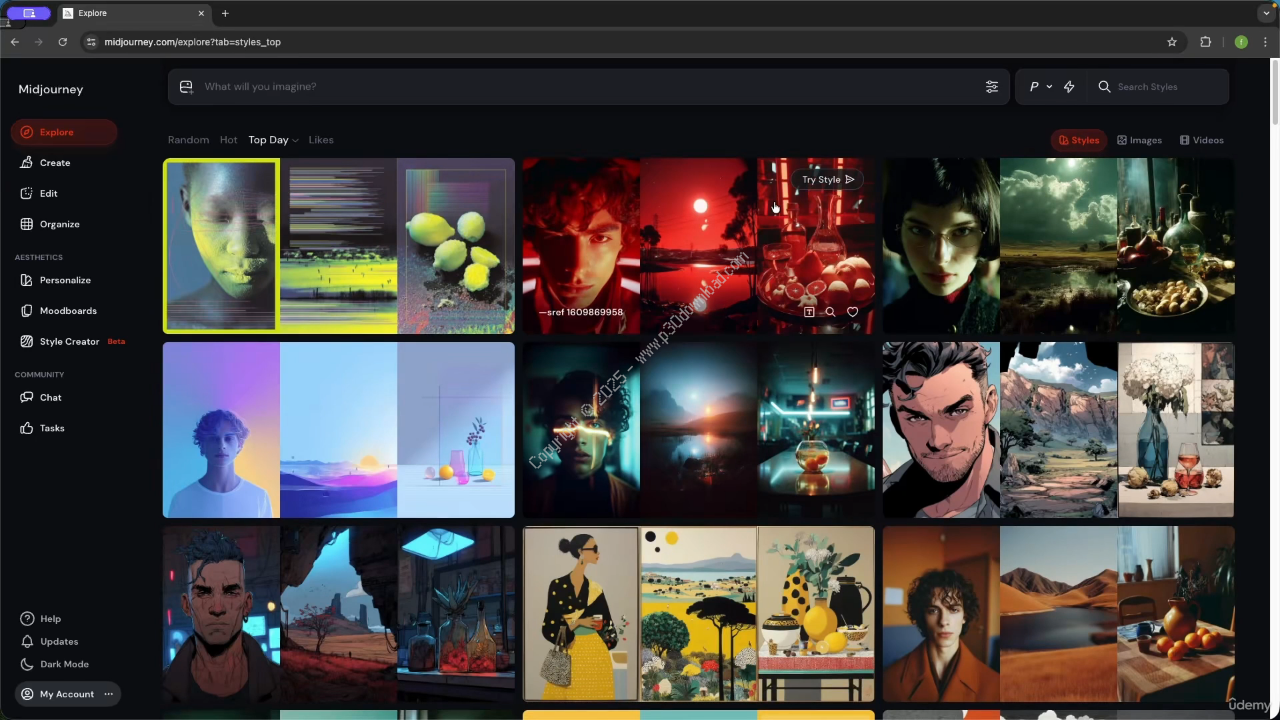Expand the Top Day time range dropdown
Image resolution: width=1280 pixels, height=720 pixels.
tap(273, 140)
